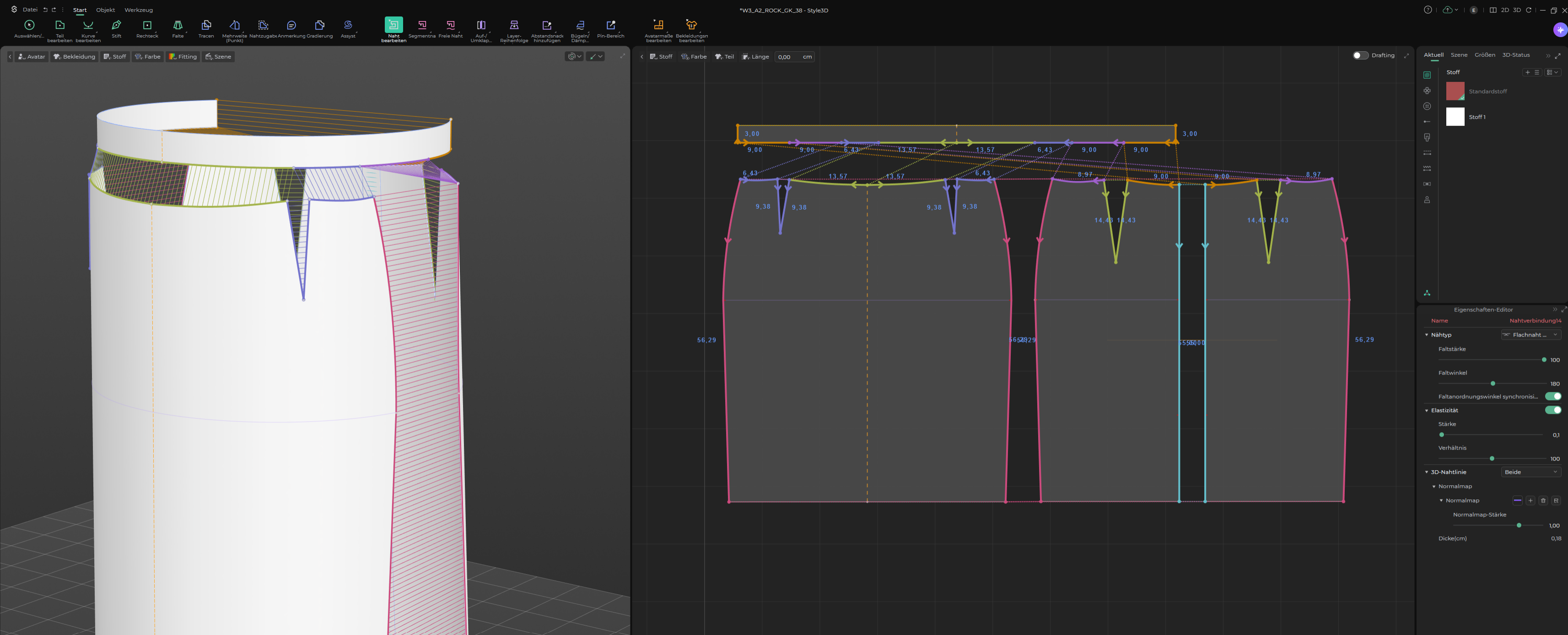This screenshot has width=1568, height=635.
Task: Click the Länge value input field
Action: pos(794,57)
